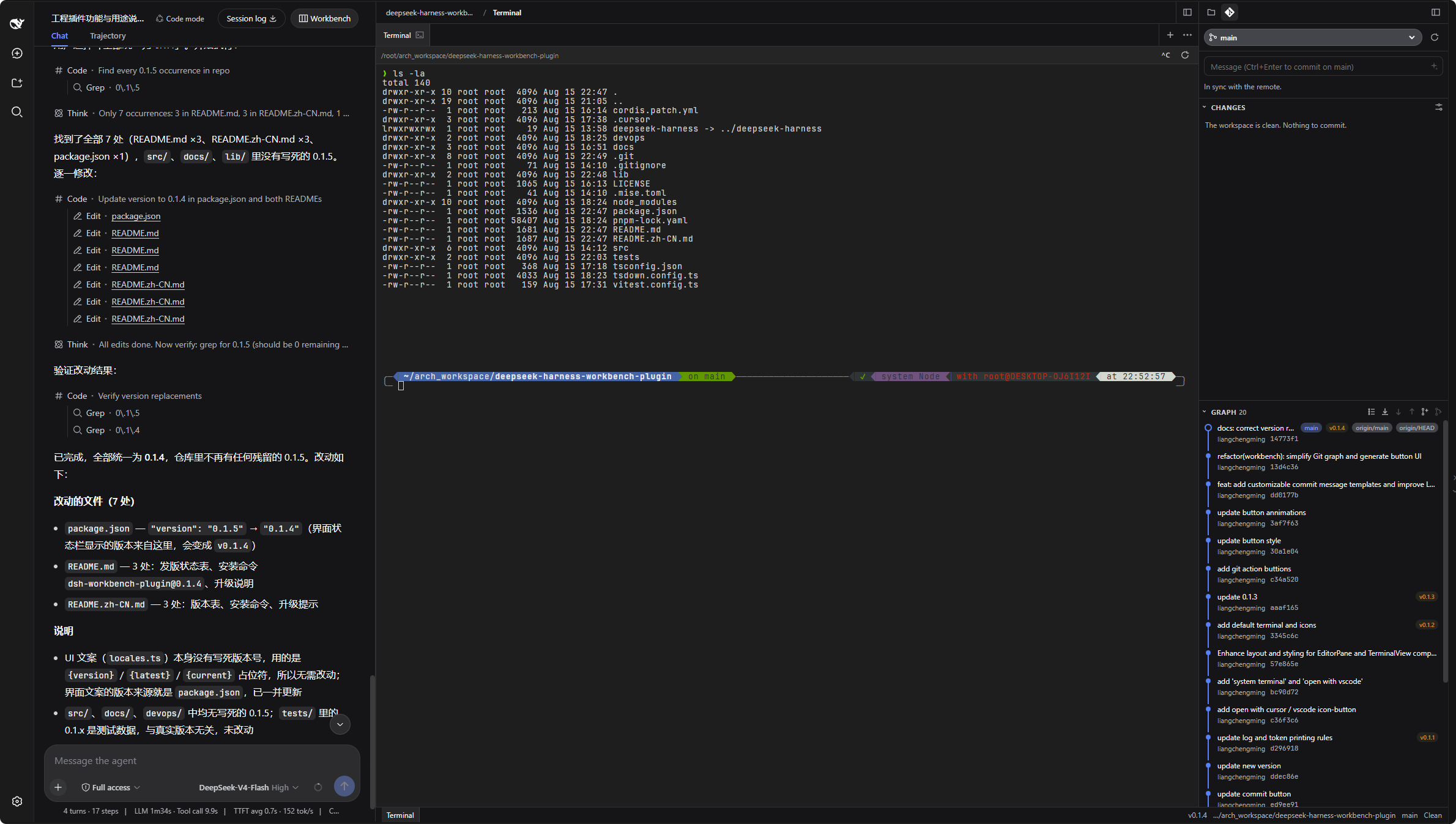Click the origin/HEAD badge
Viewport: 1456px width, 824px height.
pos(1416,428)
